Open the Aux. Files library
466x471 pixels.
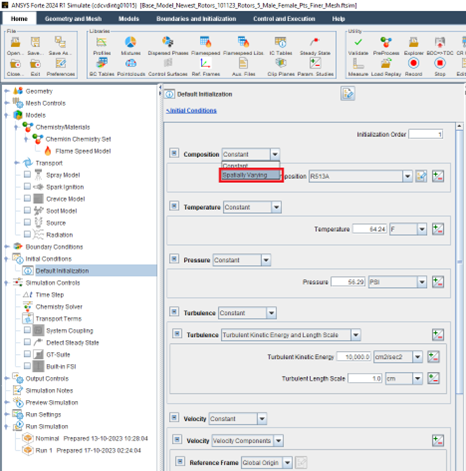click(x=243, y=63)
